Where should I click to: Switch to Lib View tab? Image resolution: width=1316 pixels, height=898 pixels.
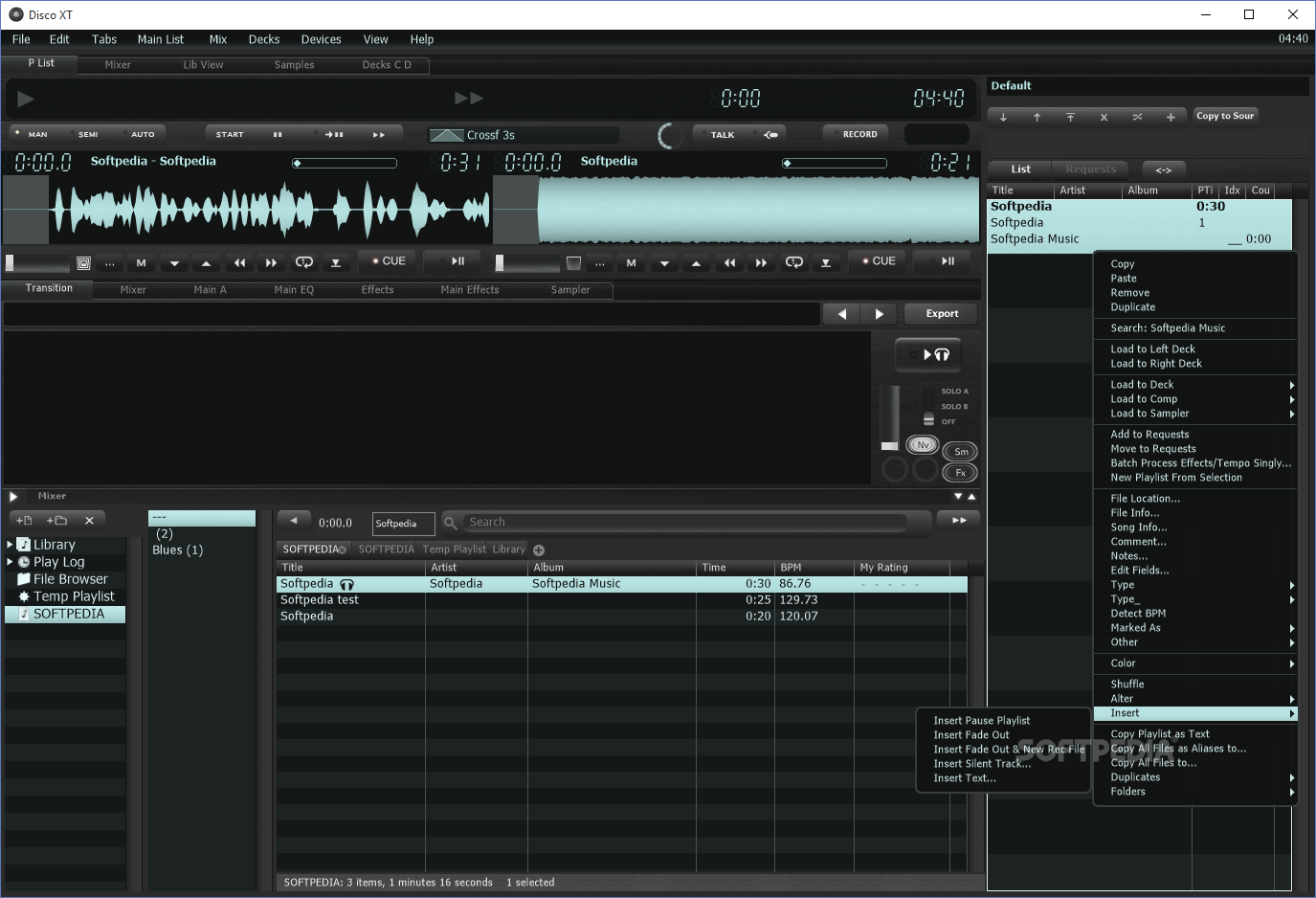click(203, 65)
